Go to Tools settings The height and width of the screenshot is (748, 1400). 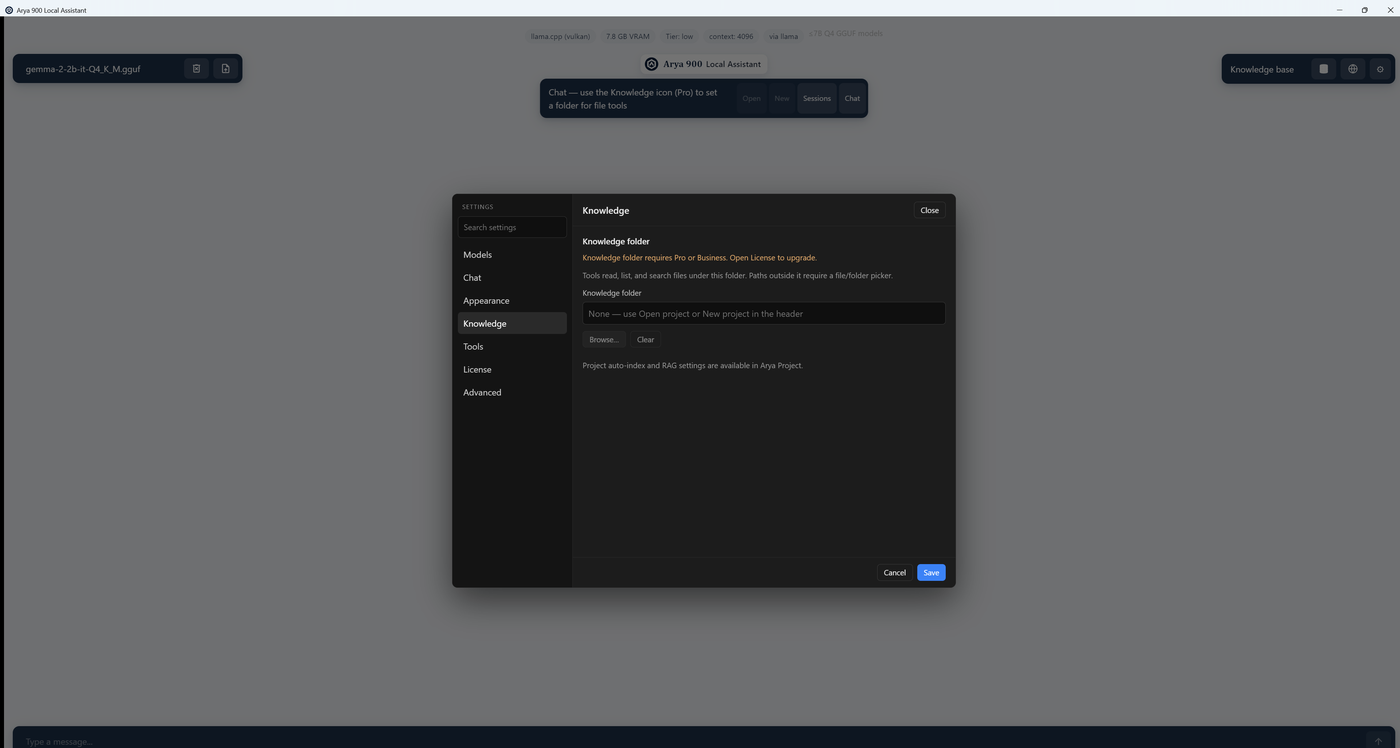[512, 347]
